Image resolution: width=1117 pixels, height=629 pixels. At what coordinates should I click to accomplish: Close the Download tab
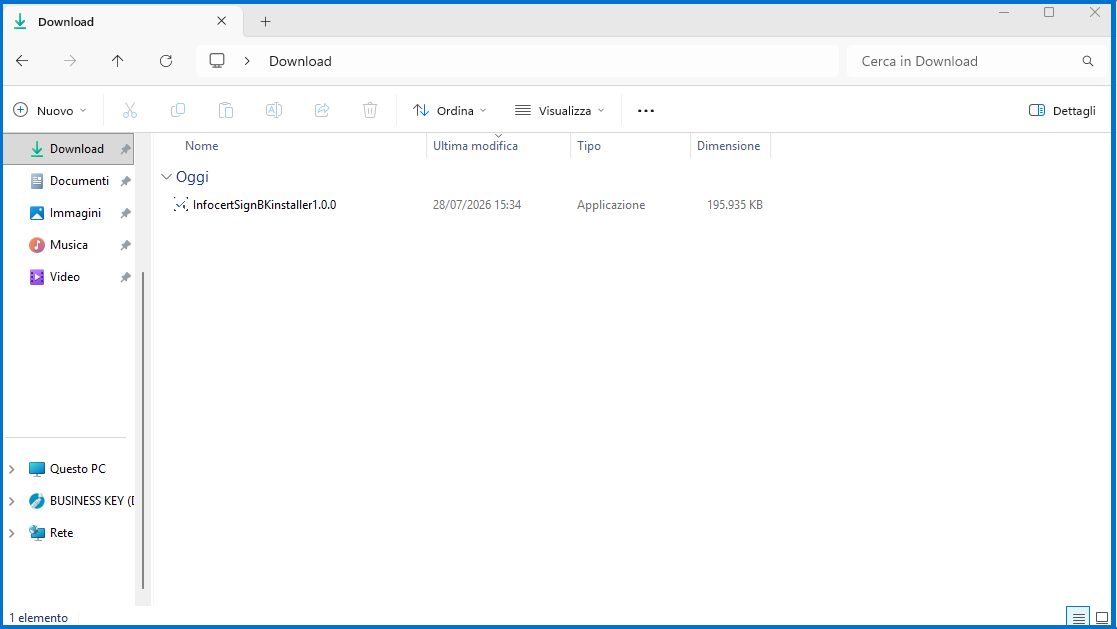(x=222, y=21)
